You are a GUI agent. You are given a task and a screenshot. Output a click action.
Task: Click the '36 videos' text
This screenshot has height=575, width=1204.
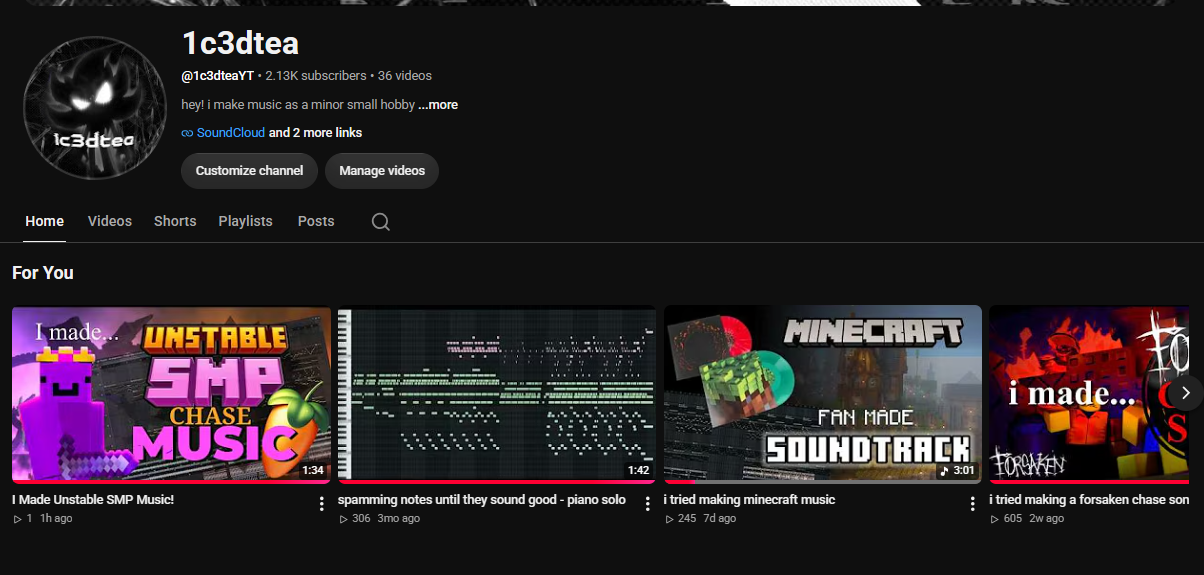(405, 76)
